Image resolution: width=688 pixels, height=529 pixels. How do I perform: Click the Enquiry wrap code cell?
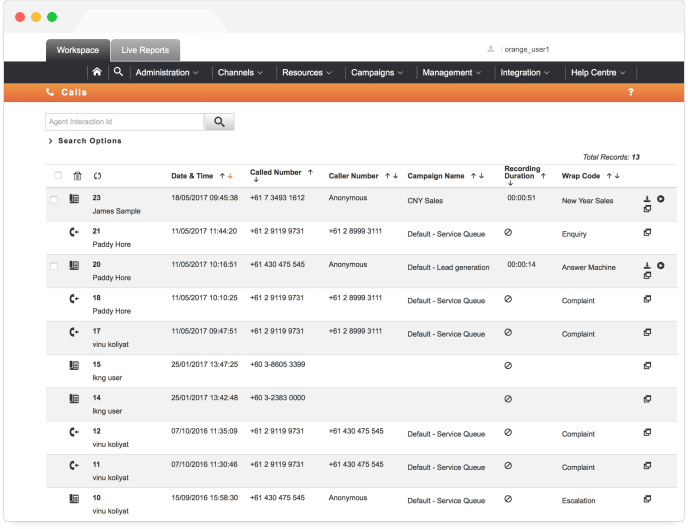pyautogui.click(x=574, y=234)
